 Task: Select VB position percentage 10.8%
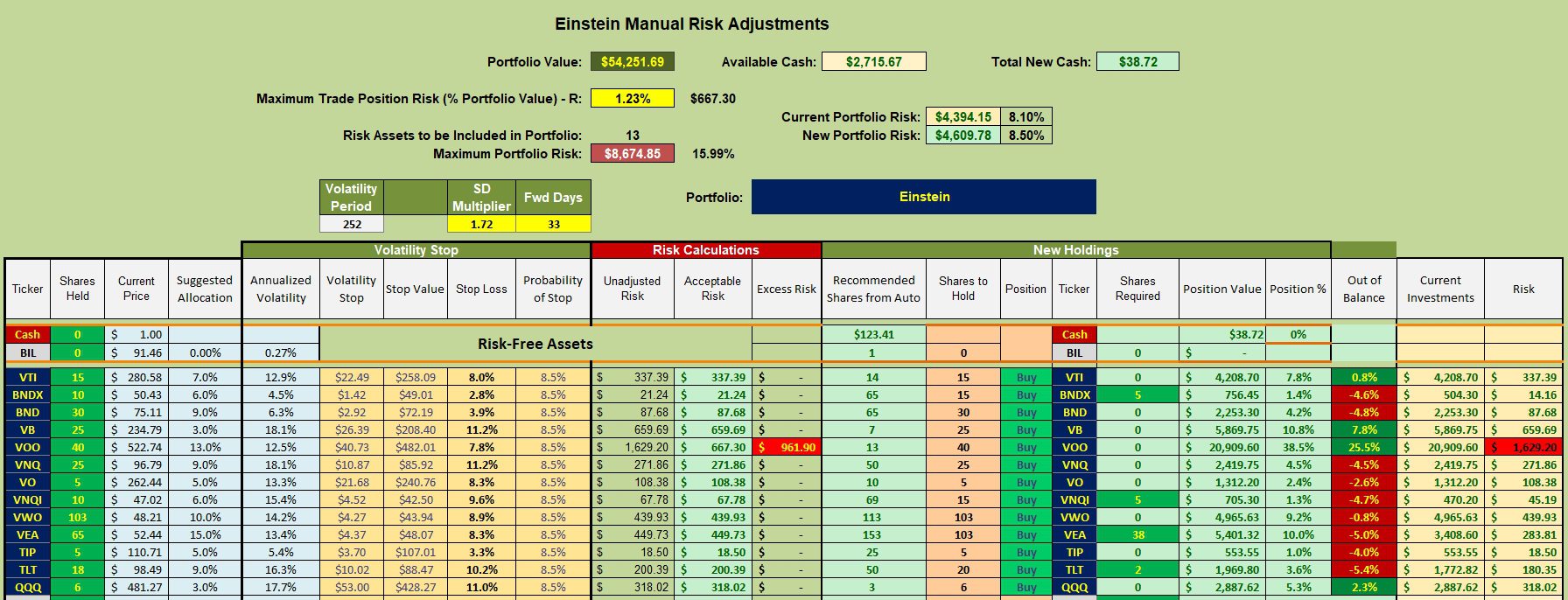coord(1298,429)
